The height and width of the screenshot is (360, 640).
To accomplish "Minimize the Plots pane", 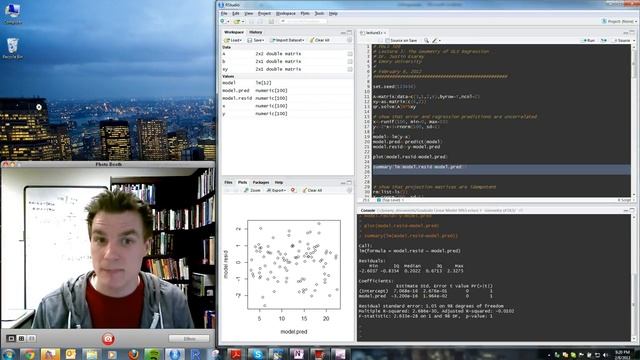I will coord(343,182).
